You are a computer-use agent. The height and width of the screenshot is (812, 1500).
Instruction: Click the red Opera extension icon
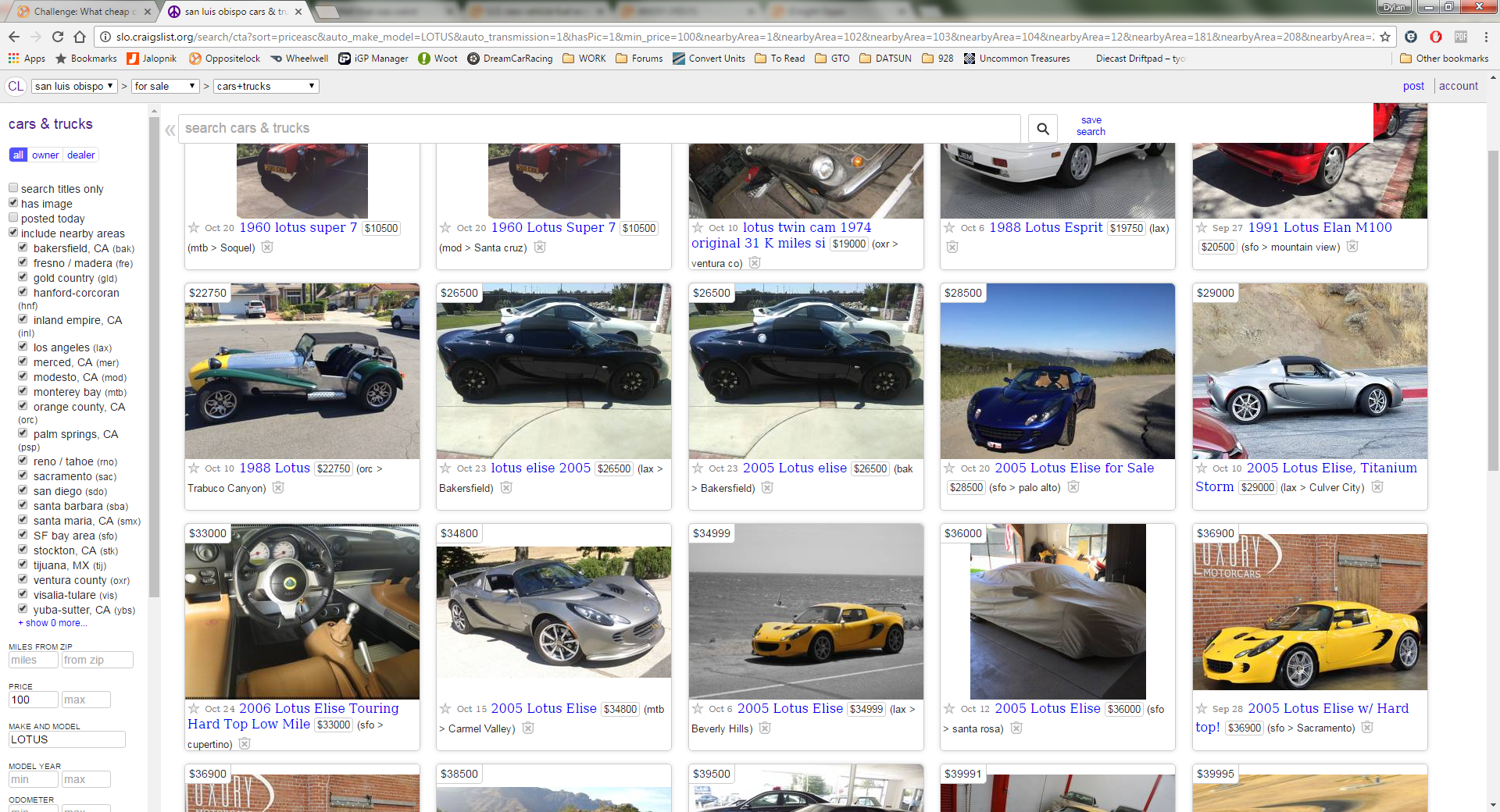(x=1436, y=37)
